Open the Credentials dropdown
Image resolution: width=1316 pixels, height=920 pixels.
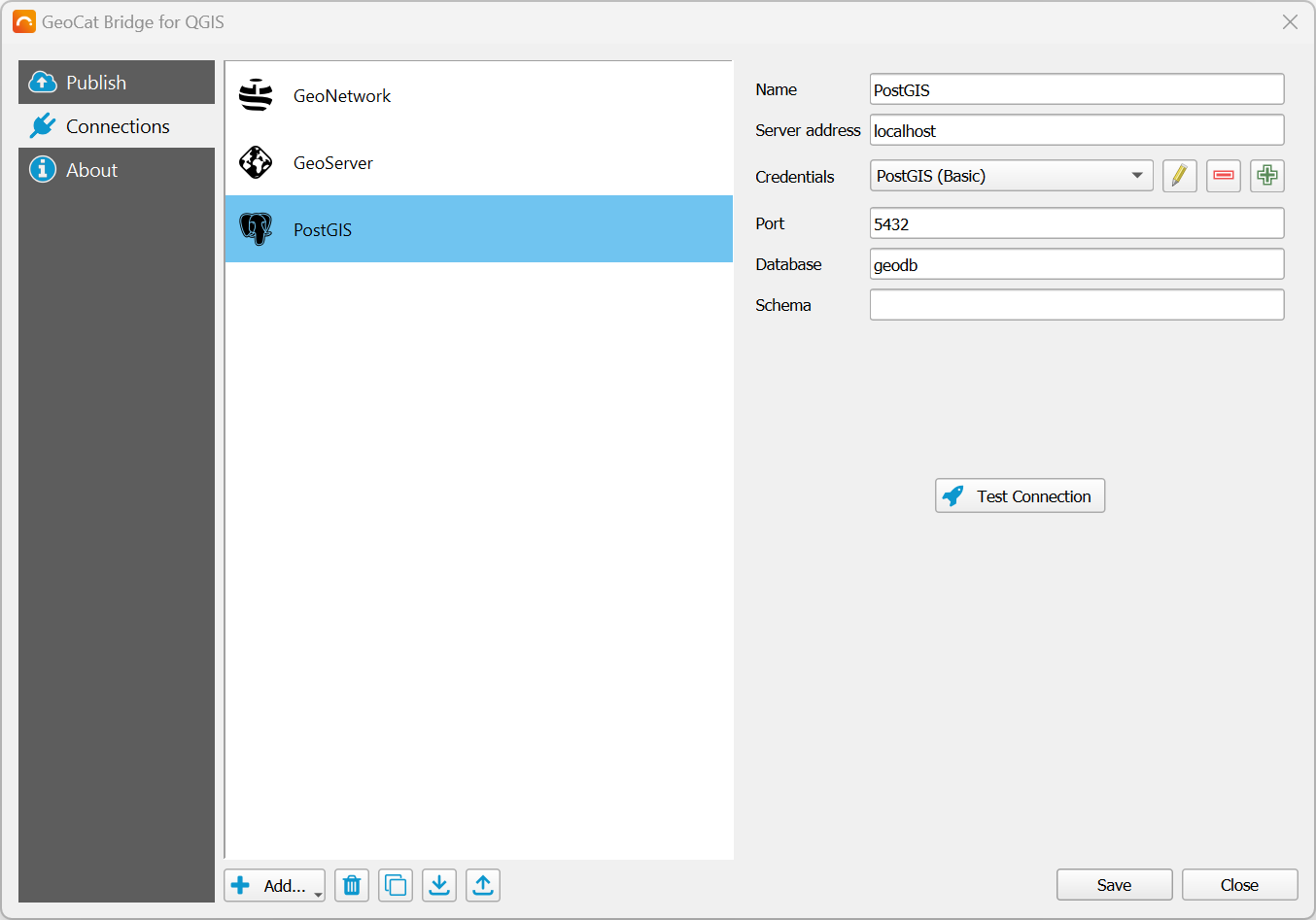click(1011, 176)
